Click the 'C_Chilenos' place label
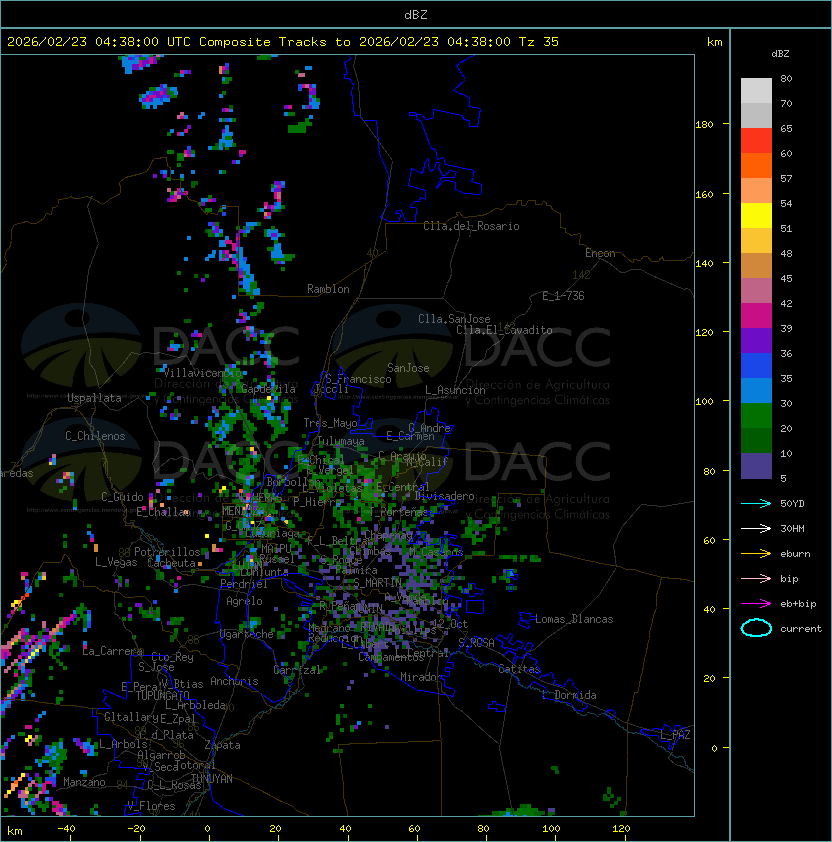This screenshot has width=832, height=842. pyautogui.click(x=95, y=436)
